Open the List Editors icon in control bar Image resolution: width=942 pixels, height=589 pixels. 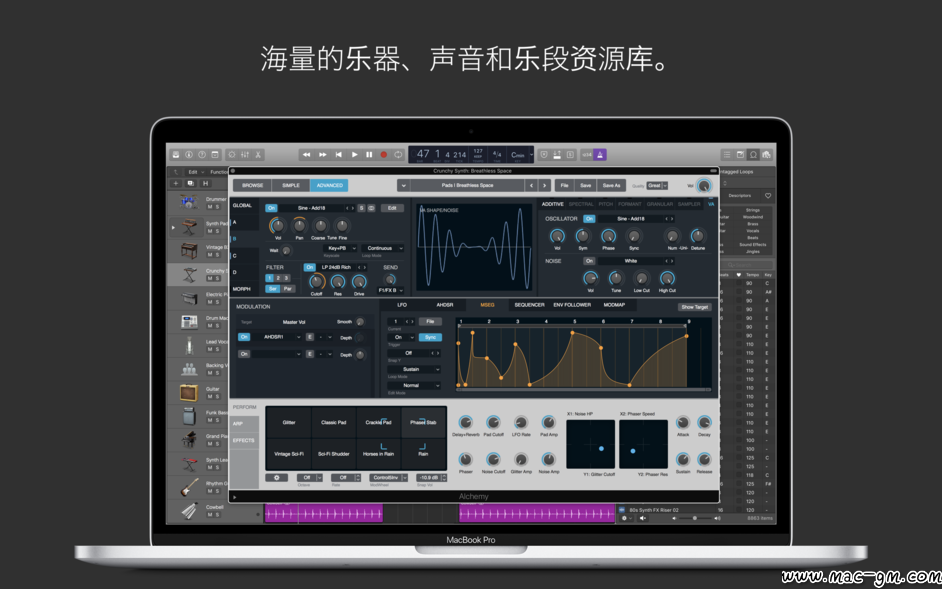click(727, 154)
